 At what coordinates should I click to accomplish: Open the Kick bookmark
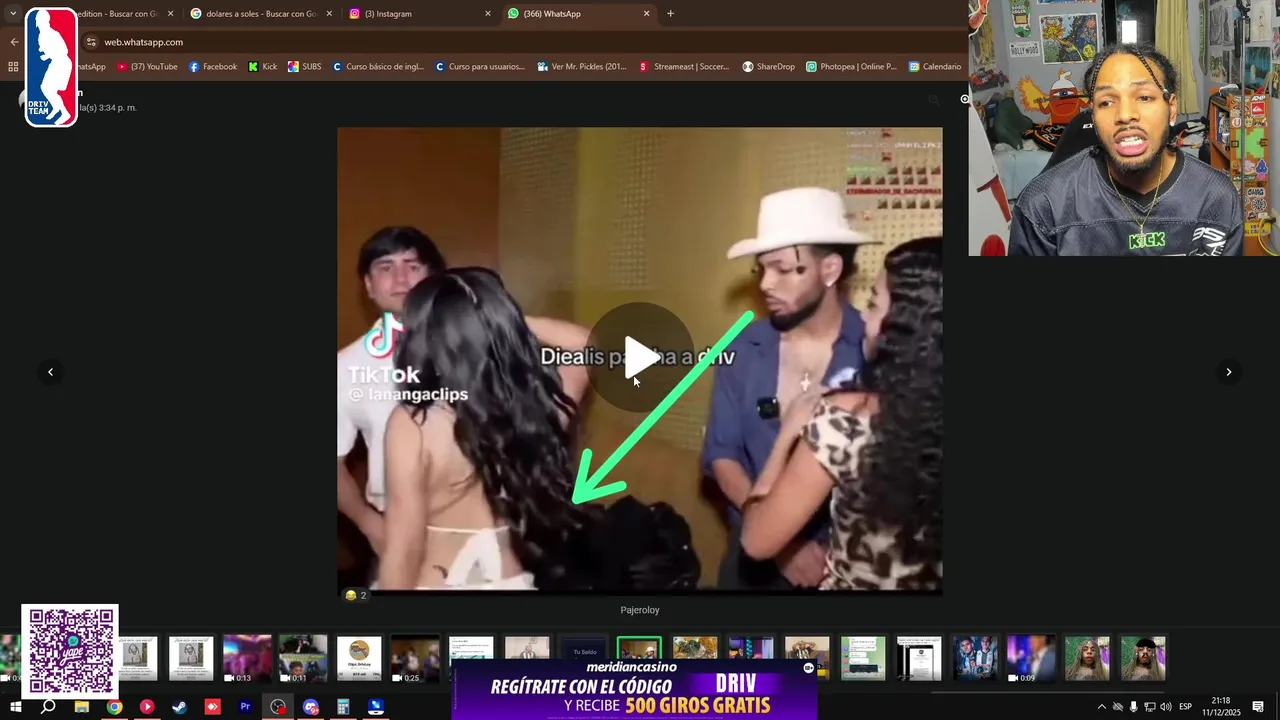point(263,67)
